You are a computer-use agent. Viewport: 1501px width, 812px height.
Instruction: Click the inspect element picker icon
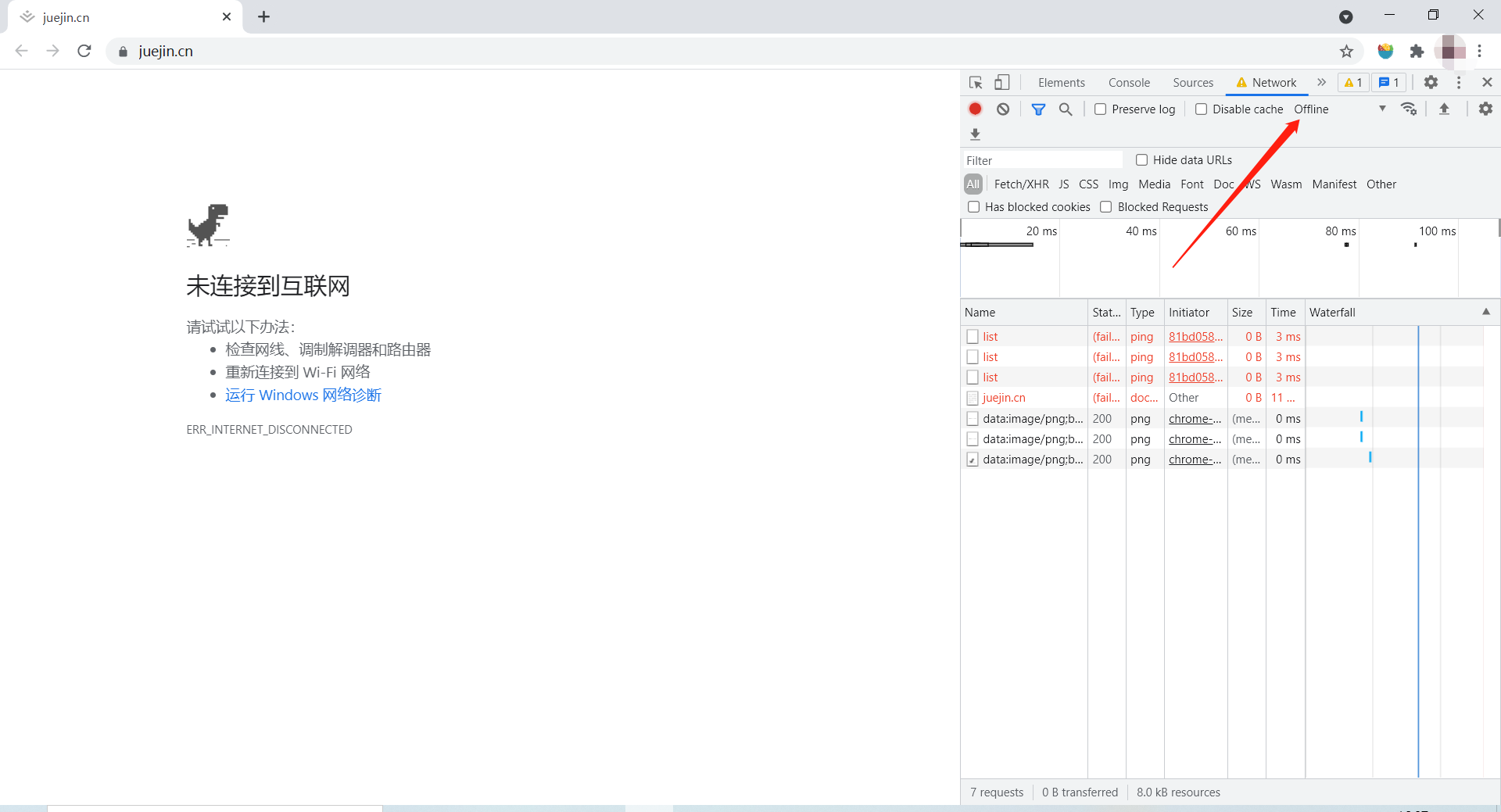click(976, 82)
